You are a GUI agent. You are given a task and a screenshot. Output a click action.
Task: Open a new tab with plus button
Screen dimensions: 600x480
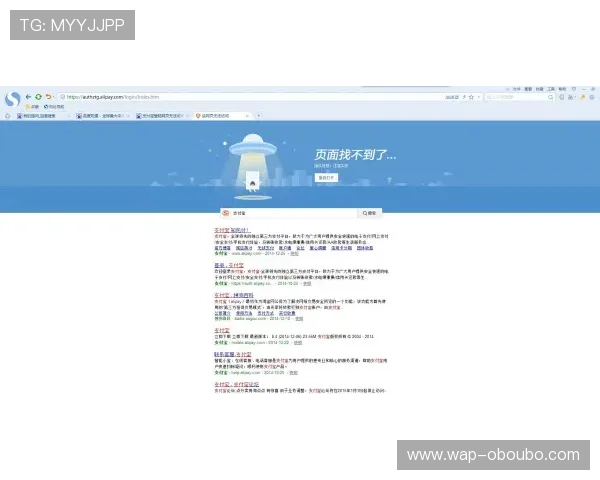[259, 116]
